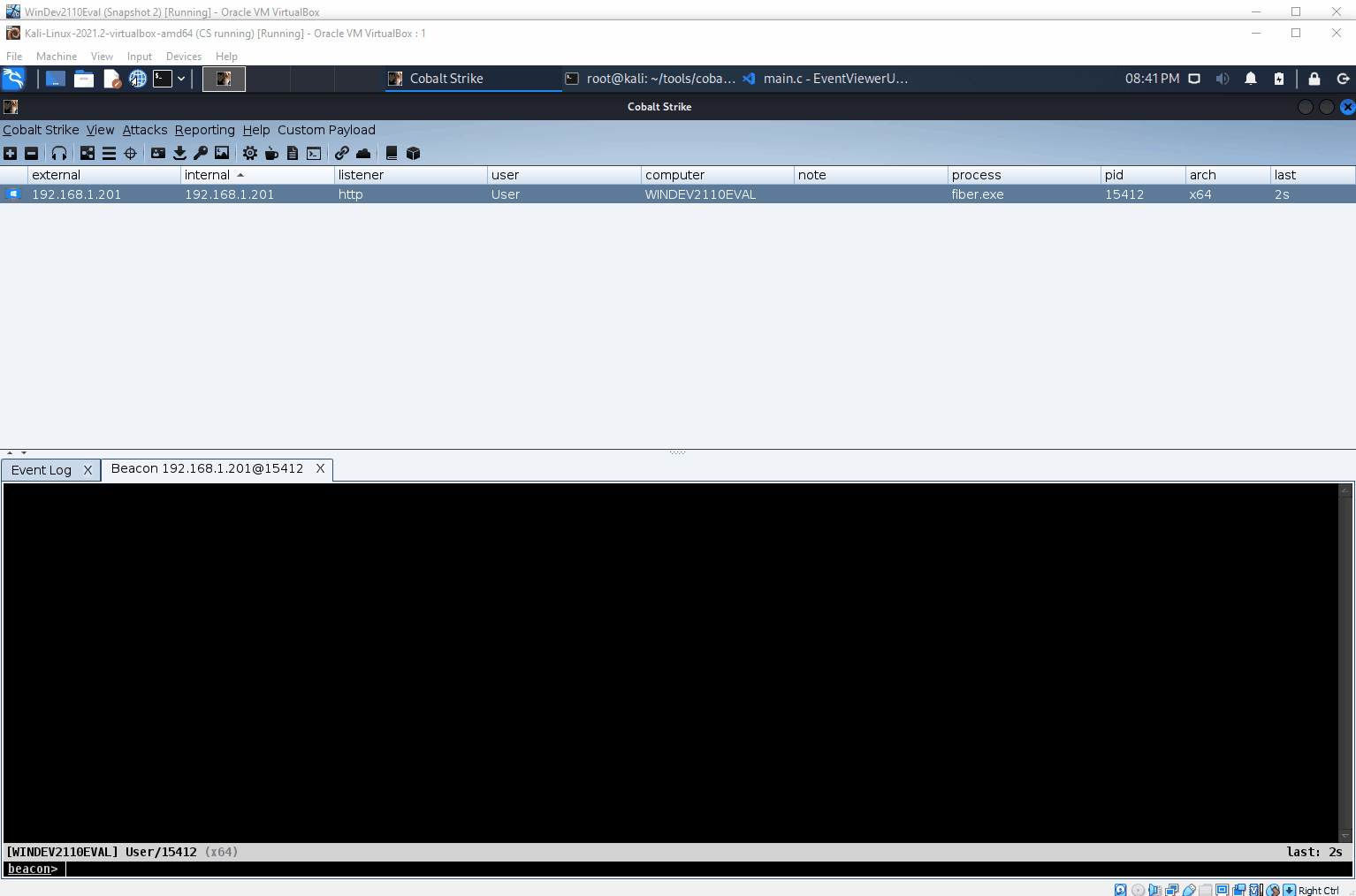Sort sessions by the process column header

tap(1025, 175)
